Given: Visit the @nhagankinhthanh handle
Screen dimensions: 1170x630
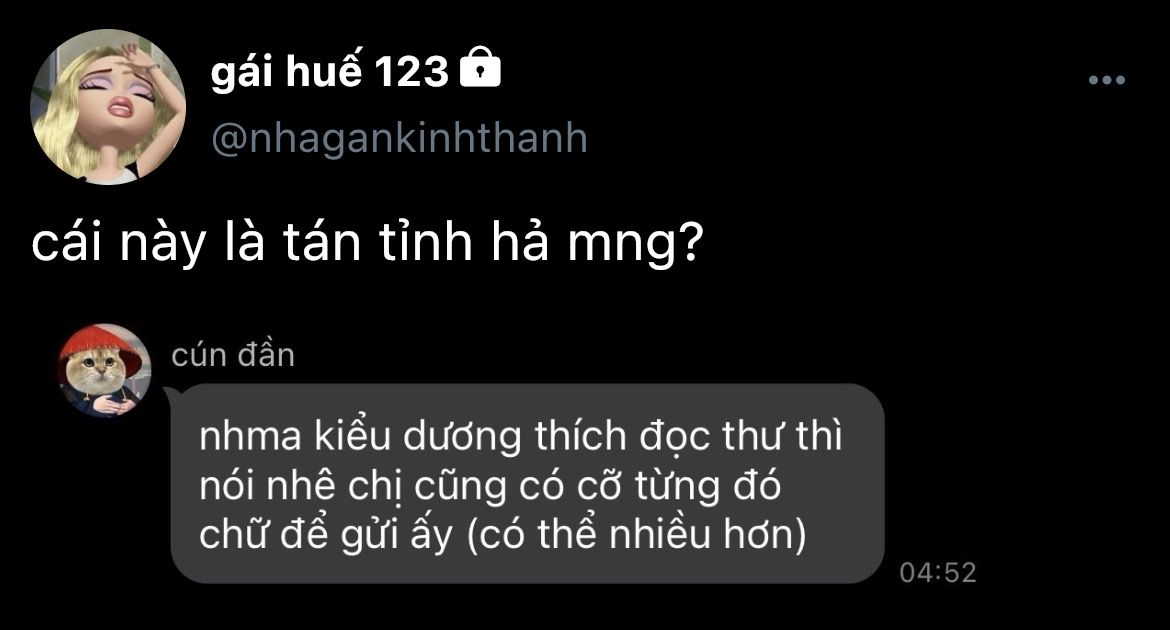Looking at the screenshot, I should (399, 138).
